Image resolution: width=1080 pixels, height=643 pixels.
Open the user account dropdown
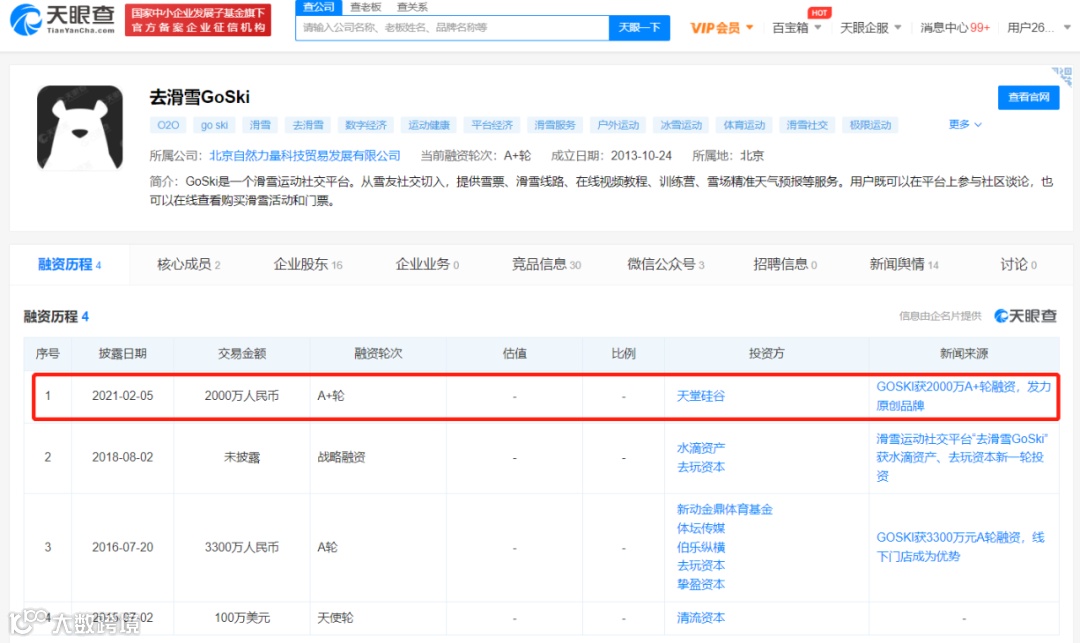(1039, 28)
